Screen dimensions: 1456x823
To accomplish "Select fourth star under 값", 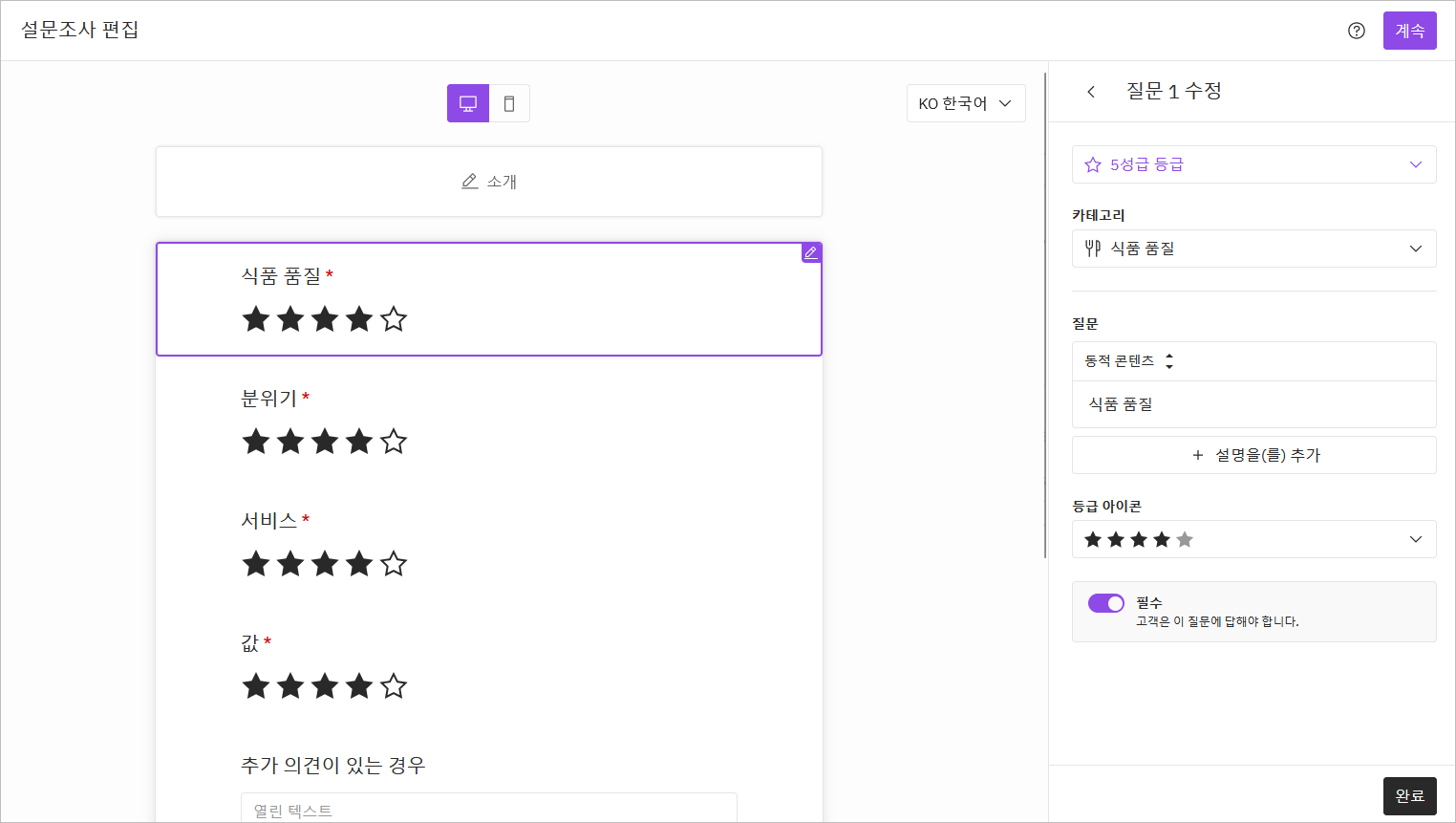I will 359,685.
